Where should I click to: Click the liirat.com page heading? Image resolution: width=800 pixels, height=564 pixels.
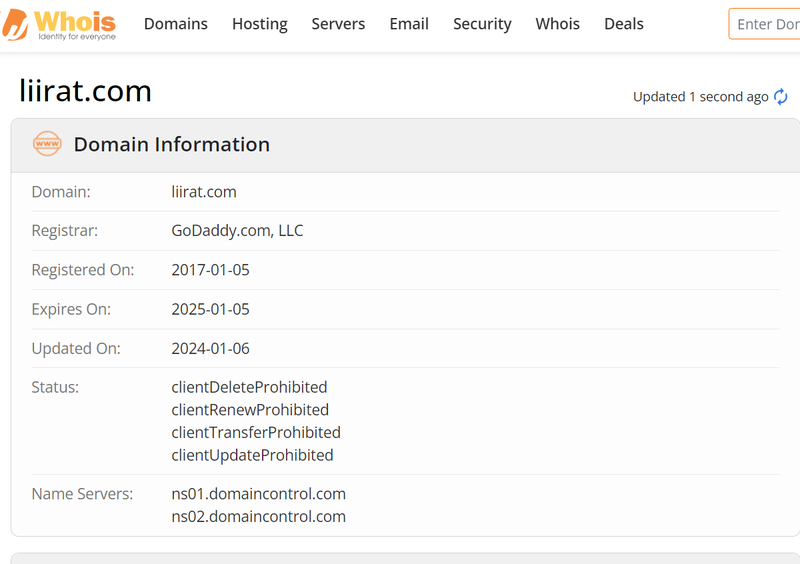pyautogui.click(x=86, y=91)
